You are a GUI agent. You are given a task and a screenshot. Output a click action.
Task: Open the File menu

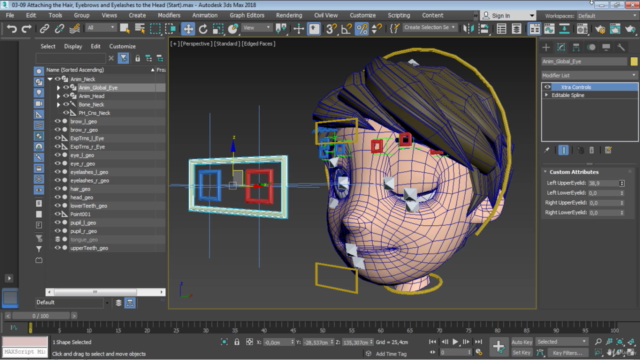pyautogui.click(x=10, y=16)
